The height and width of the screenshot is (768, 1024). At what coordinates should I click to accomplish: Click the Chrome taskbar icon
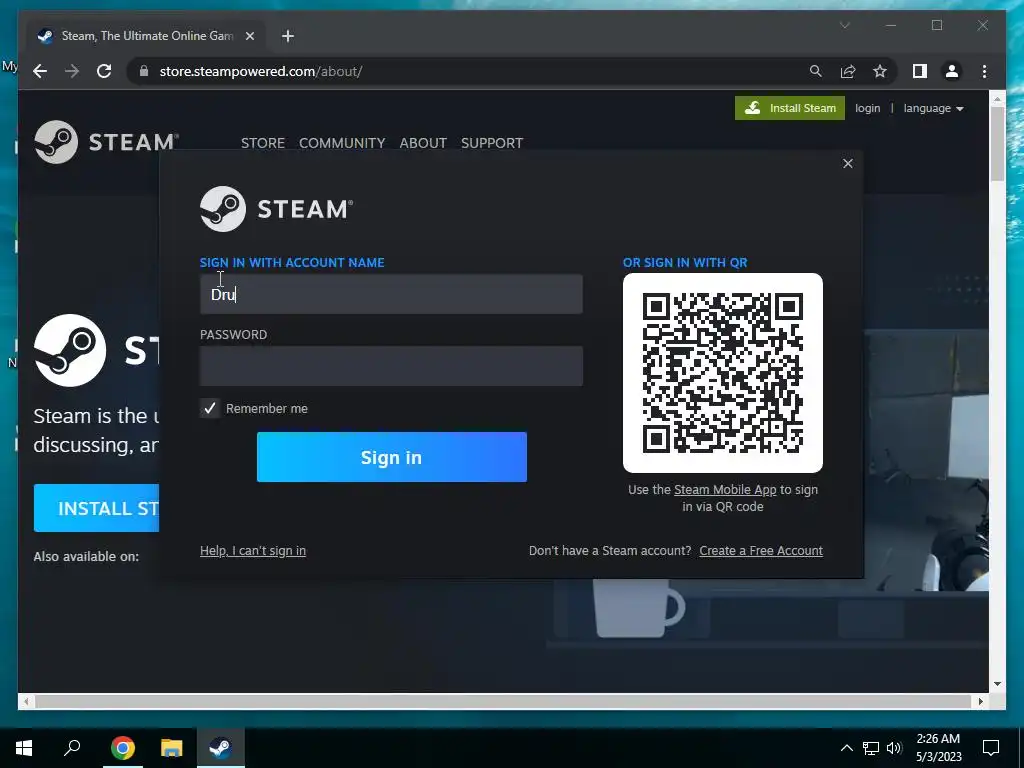(123, 748)
